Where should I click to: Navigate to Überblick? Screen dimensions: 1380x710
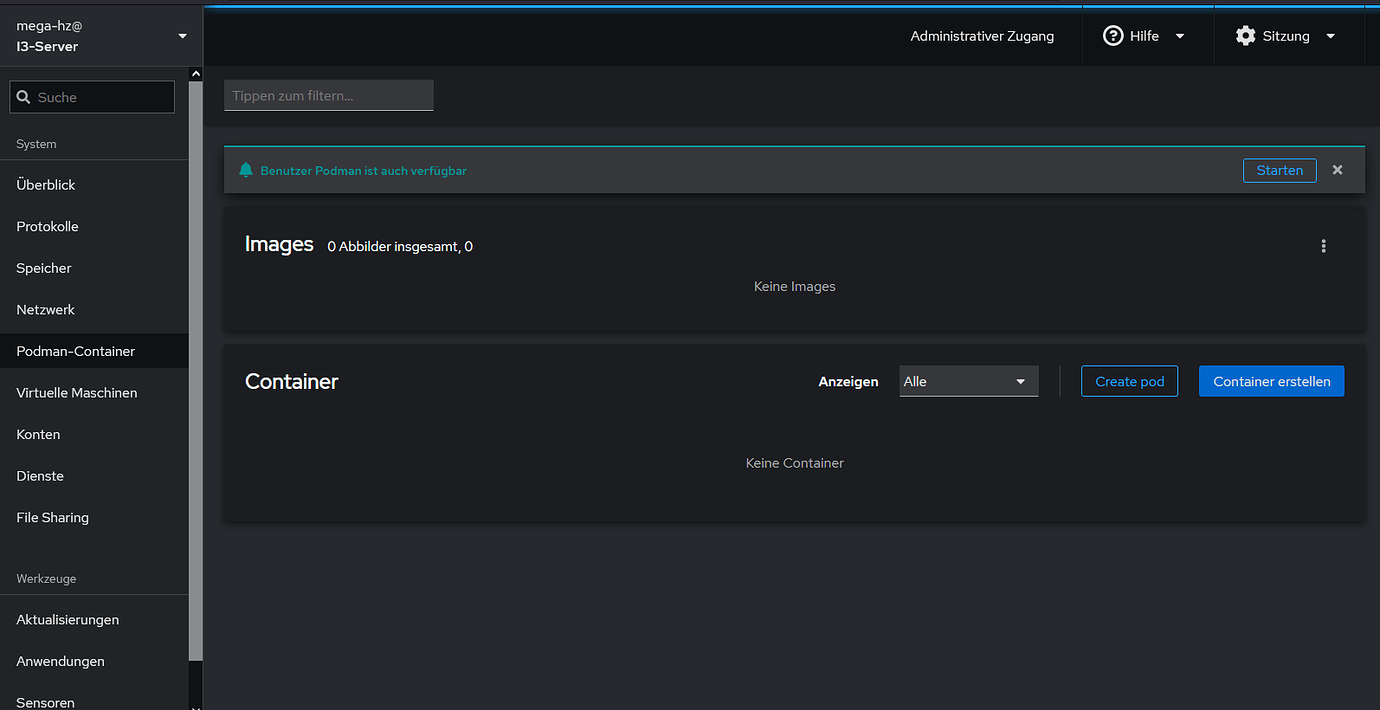click(46, 184)
